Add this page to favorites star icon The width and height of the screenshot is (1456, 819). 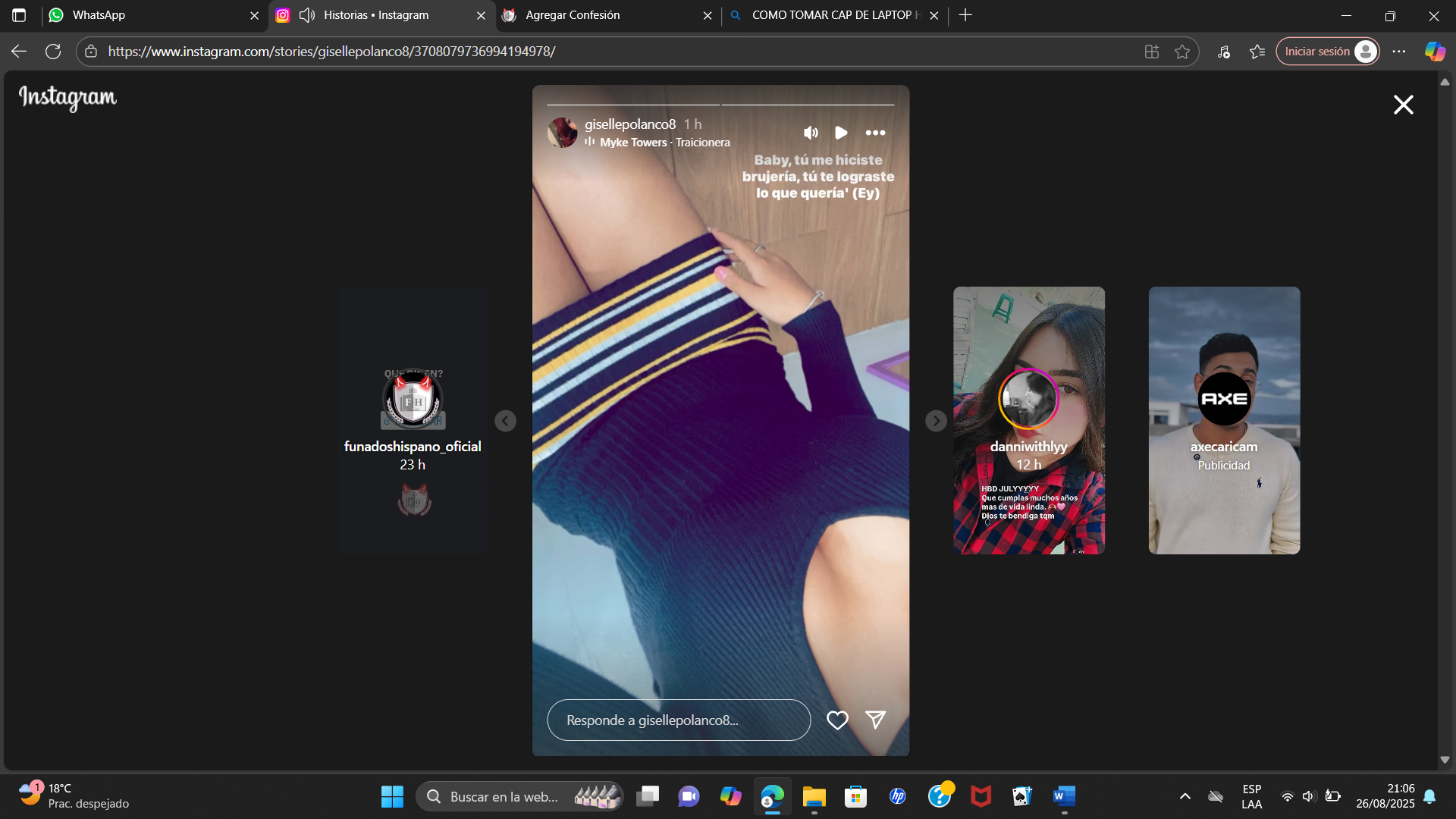click(1181, 52)
